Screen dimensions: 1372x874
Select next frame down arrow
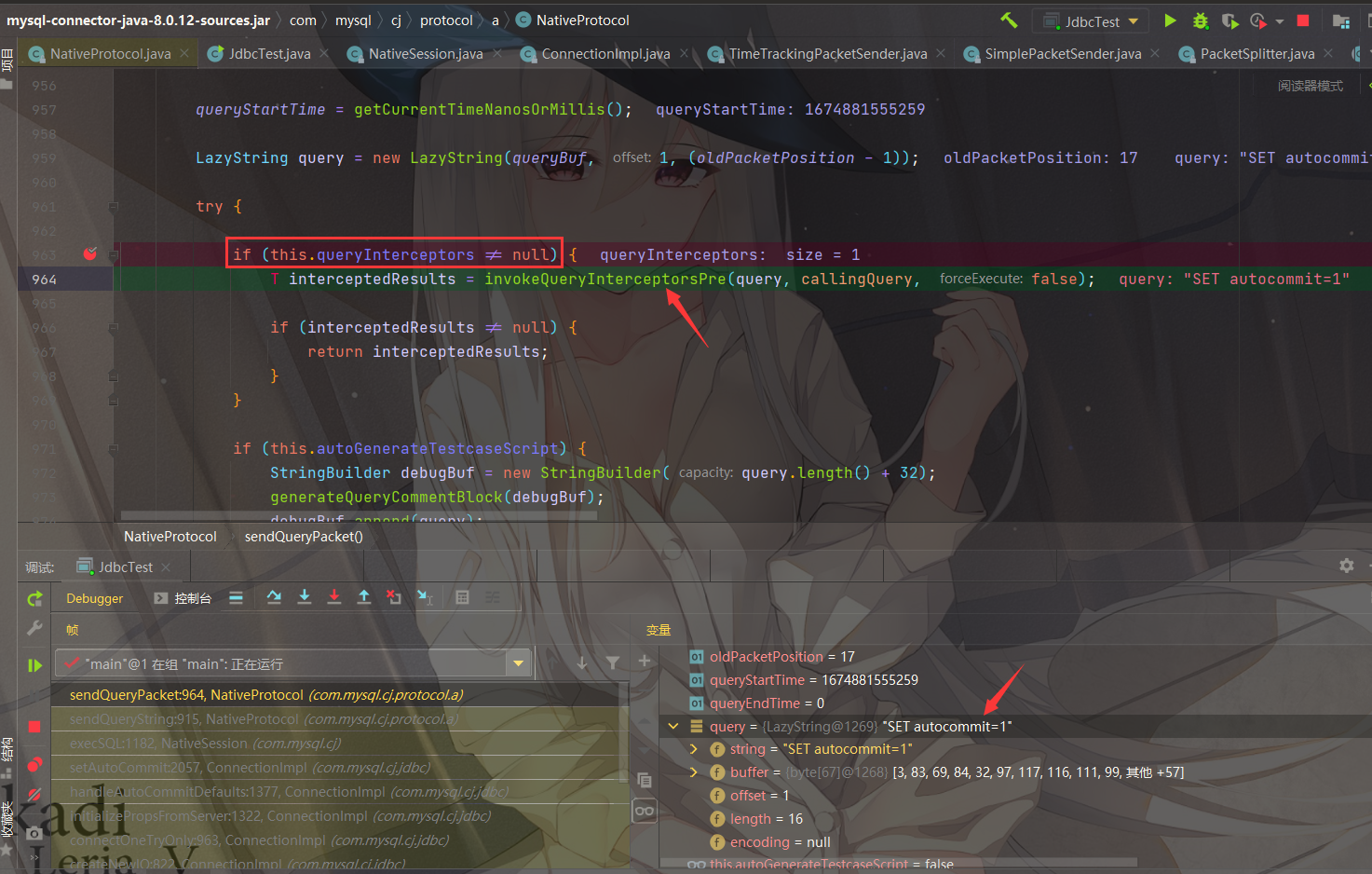point(582,662)
